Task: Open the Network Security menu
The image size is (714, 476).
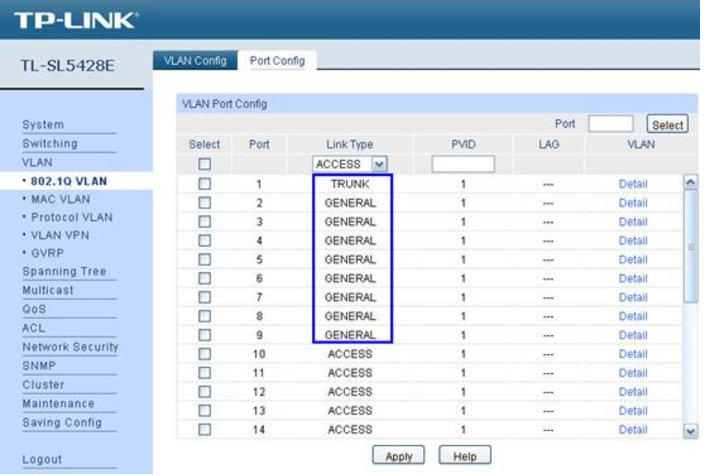Action: (69, 347)
